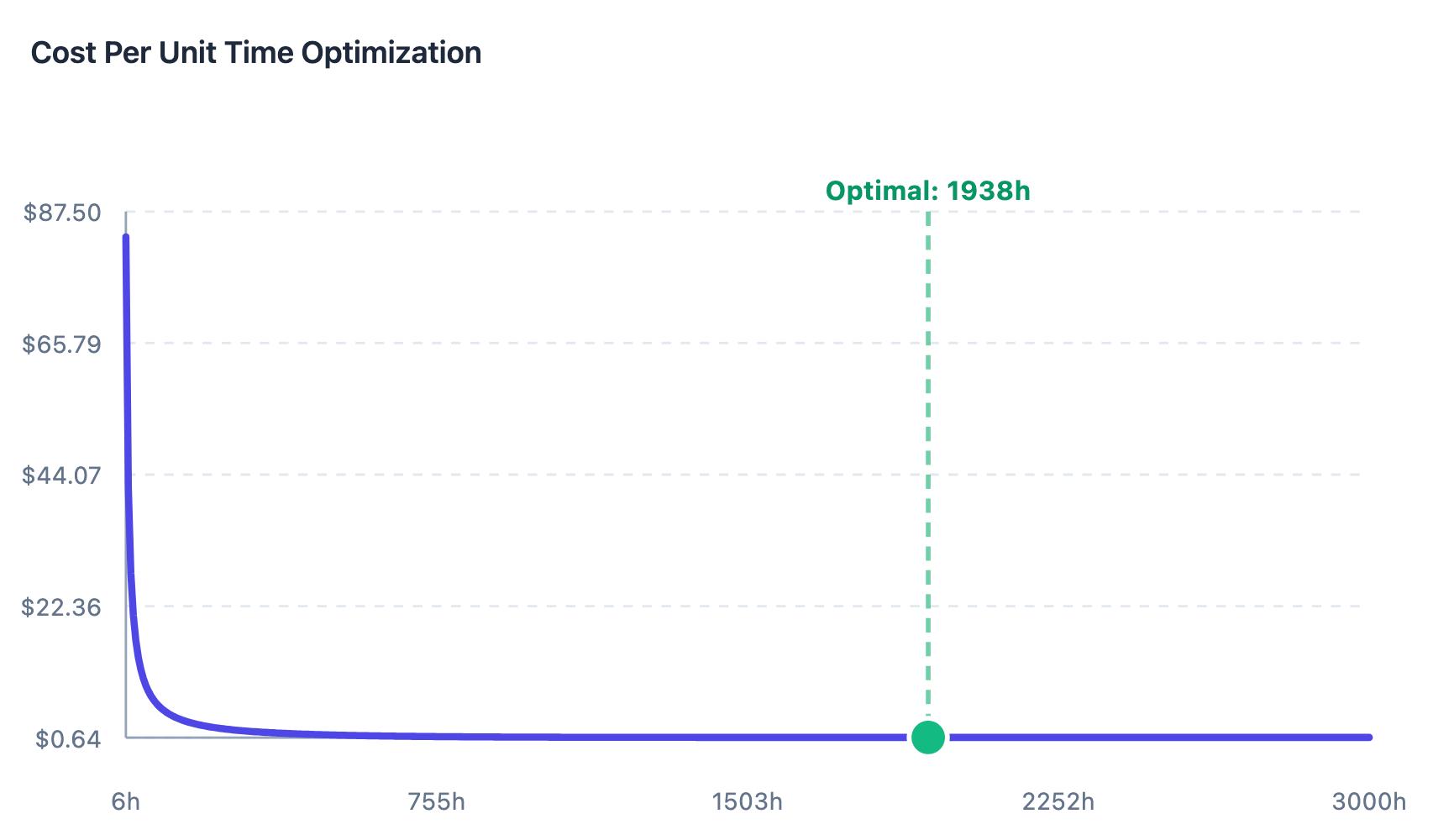
Task: Click the "Optimal: 1938h" label
Action: [927, 191]
